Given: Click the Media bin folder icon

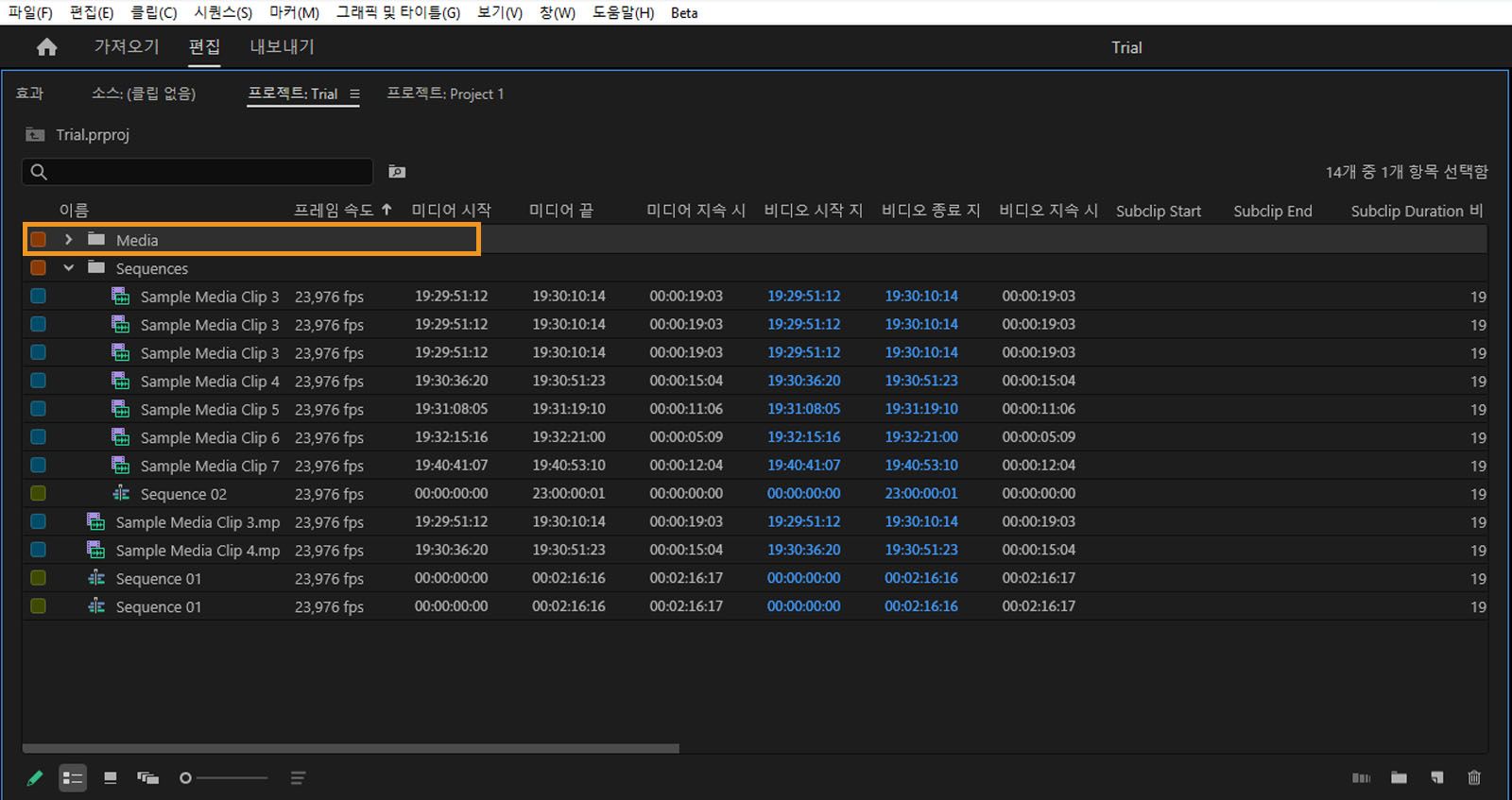Looking at the screenshot, I should 96,239.
